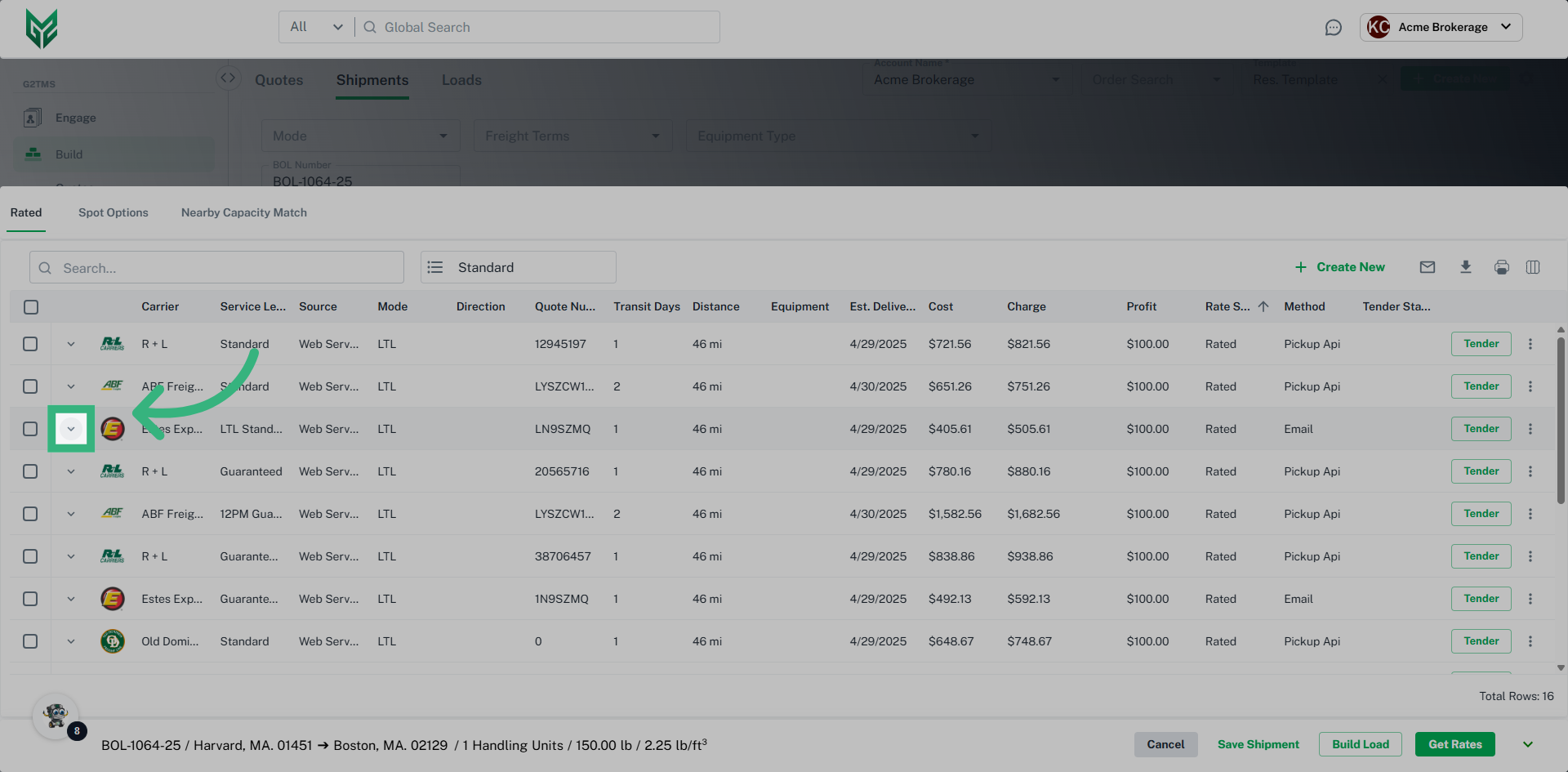Switch to the Spot Options tab
Viewport: 1568px width, 772px height.
(x=113, y=212)
